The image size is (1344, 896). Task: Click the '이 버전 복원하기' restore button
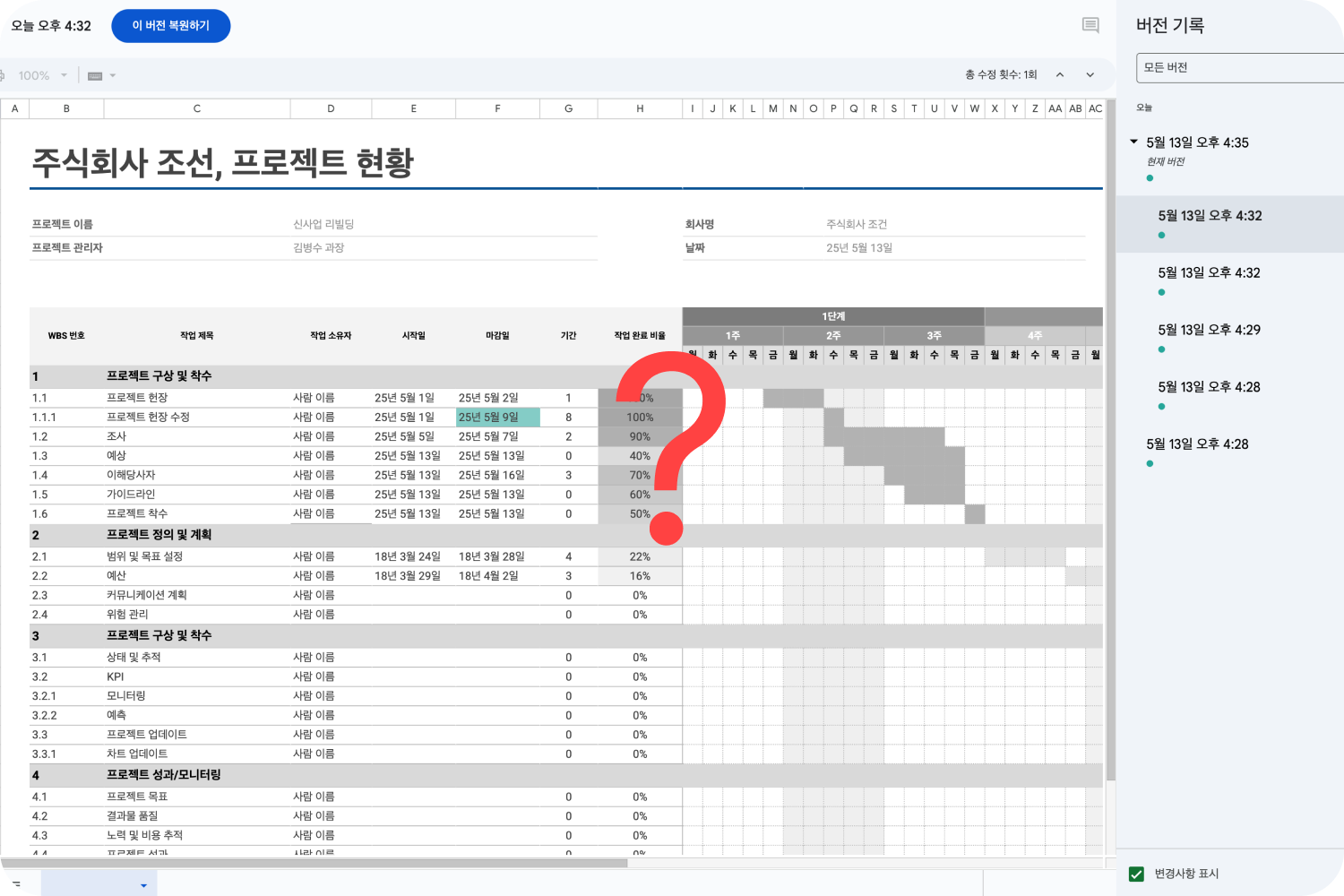[x=170, y=25]
